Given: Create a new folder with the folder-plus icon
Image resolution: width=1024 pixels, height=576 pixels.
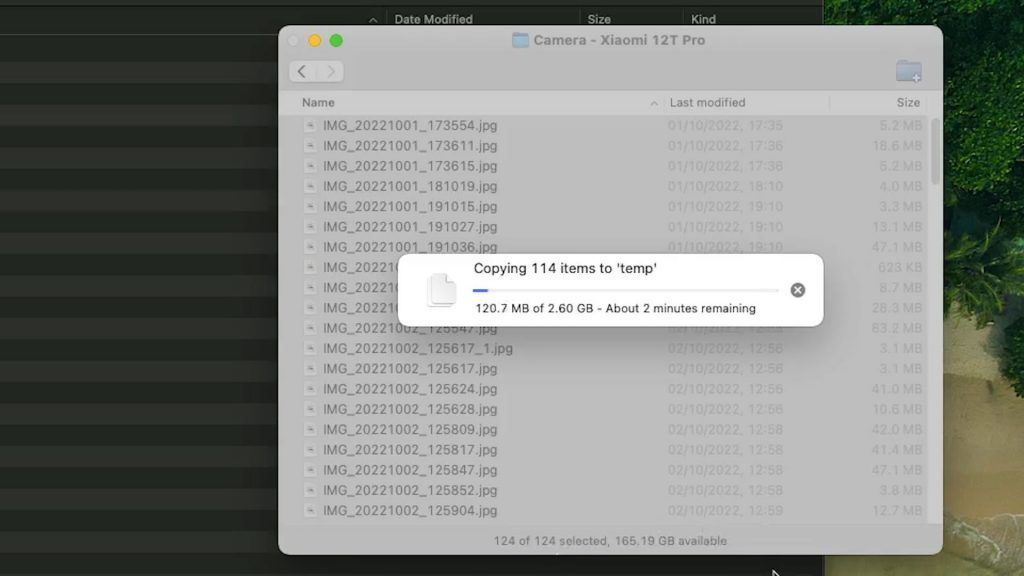Looking at the screenshot, I should [908, 71].
